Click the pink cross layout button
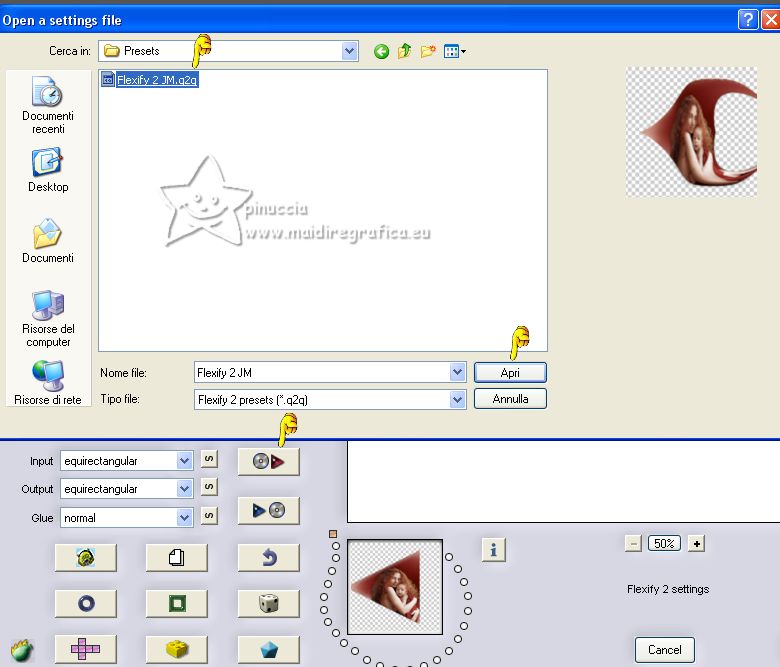This screenshot has width=780, height=667. (x=86, y=649)
